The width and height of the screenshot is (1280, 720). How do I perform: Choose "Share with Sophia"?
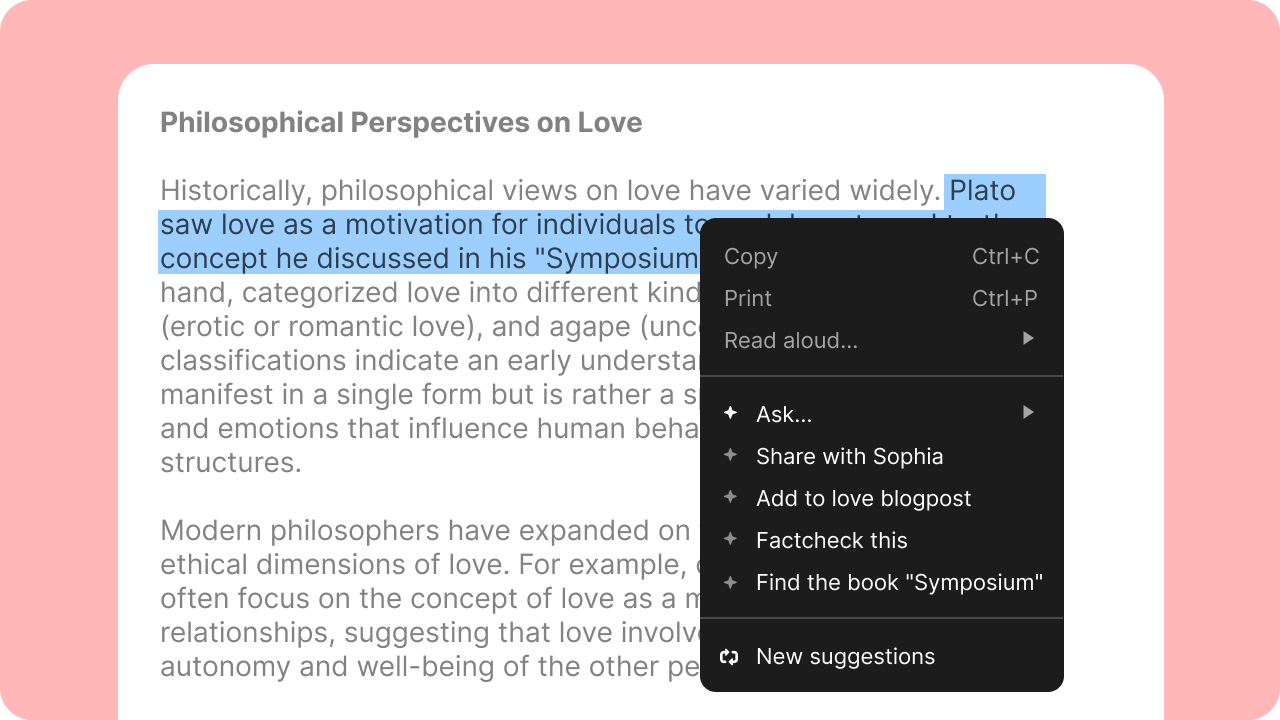[850, 456]
